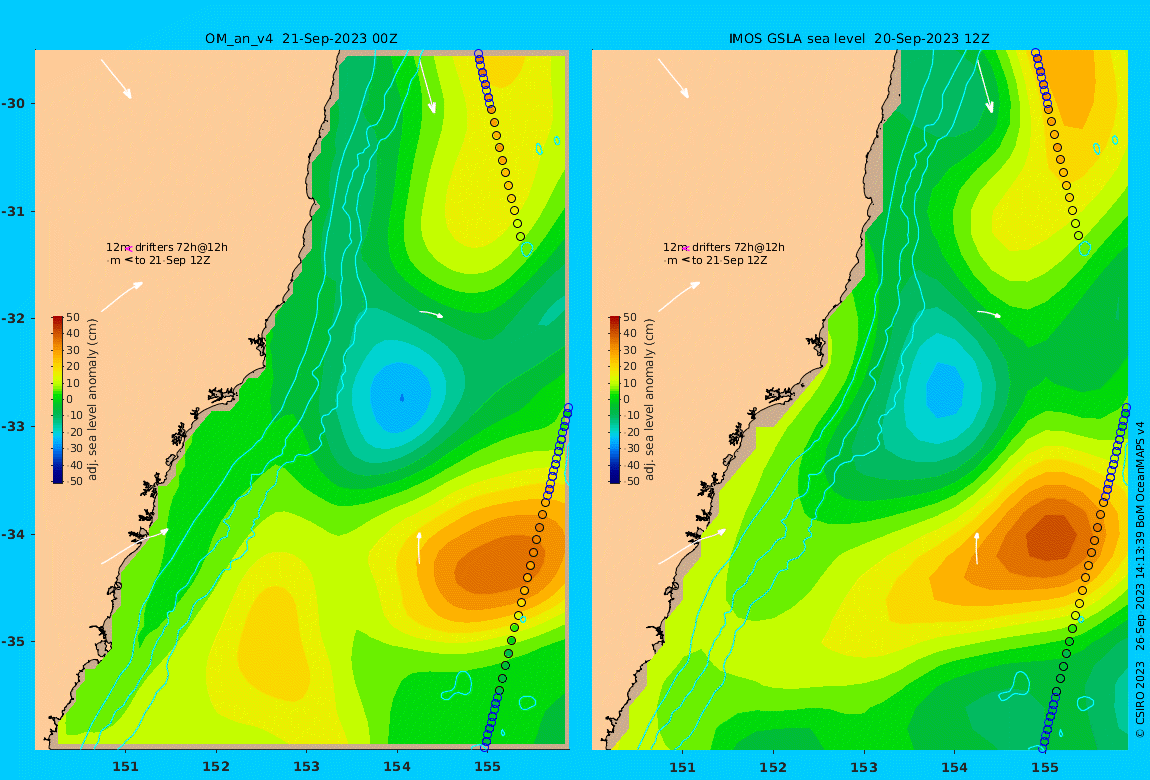Click 'adj. sea level anomaly (cm)' in IMOS GSLA panel

pos(649,400)
